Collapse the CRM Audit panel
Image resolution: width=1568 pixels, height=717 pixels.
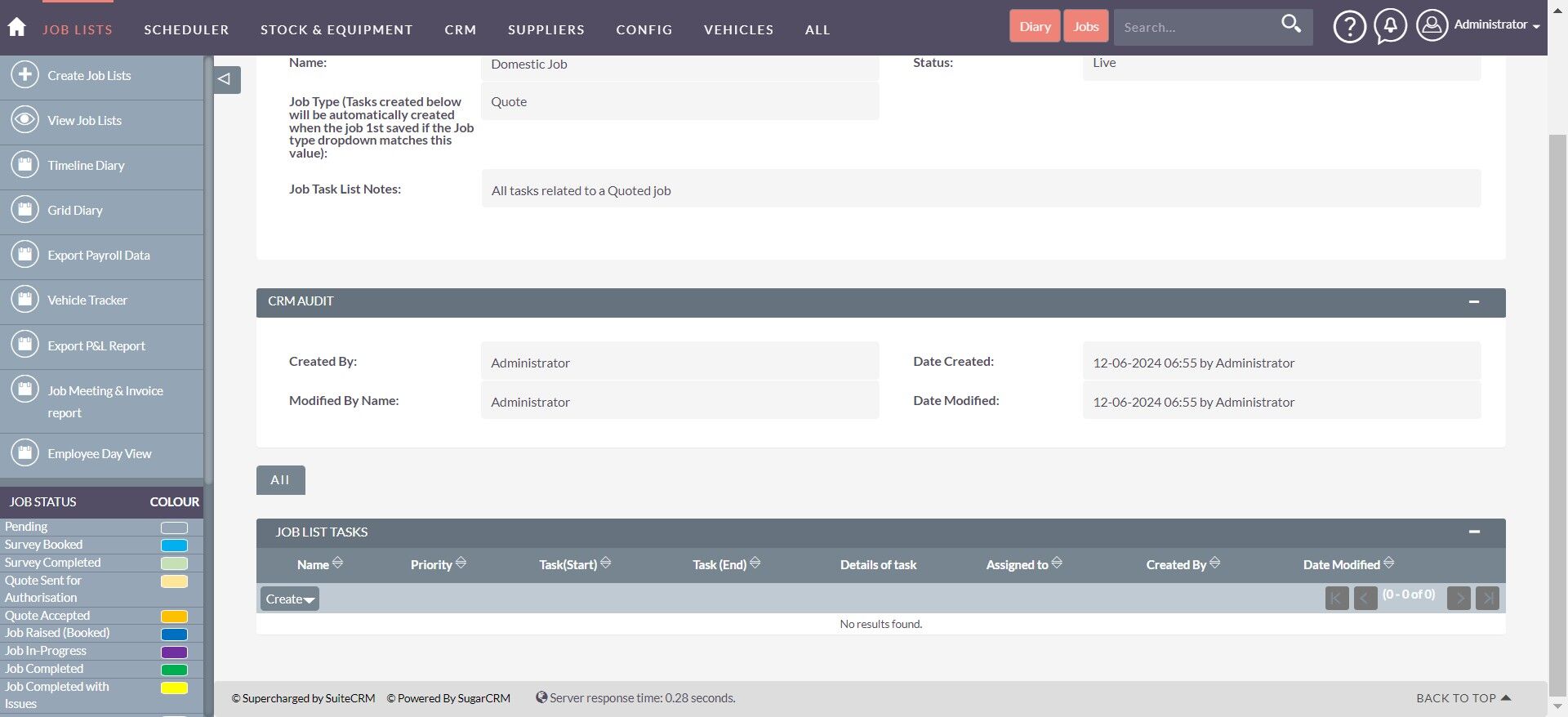click(x=1474, y=302)
